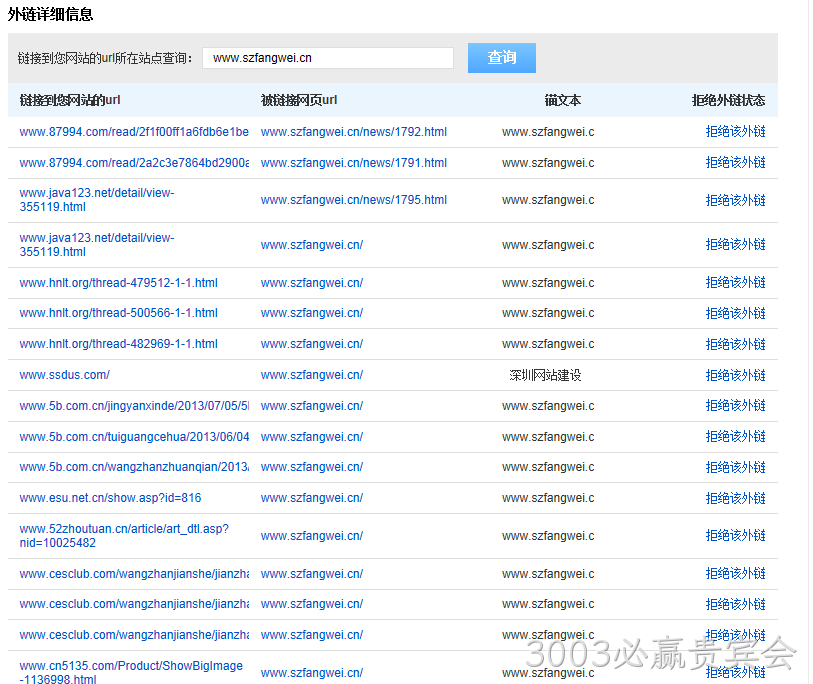Click the 外链详细信息 heading

click(50, 15)
